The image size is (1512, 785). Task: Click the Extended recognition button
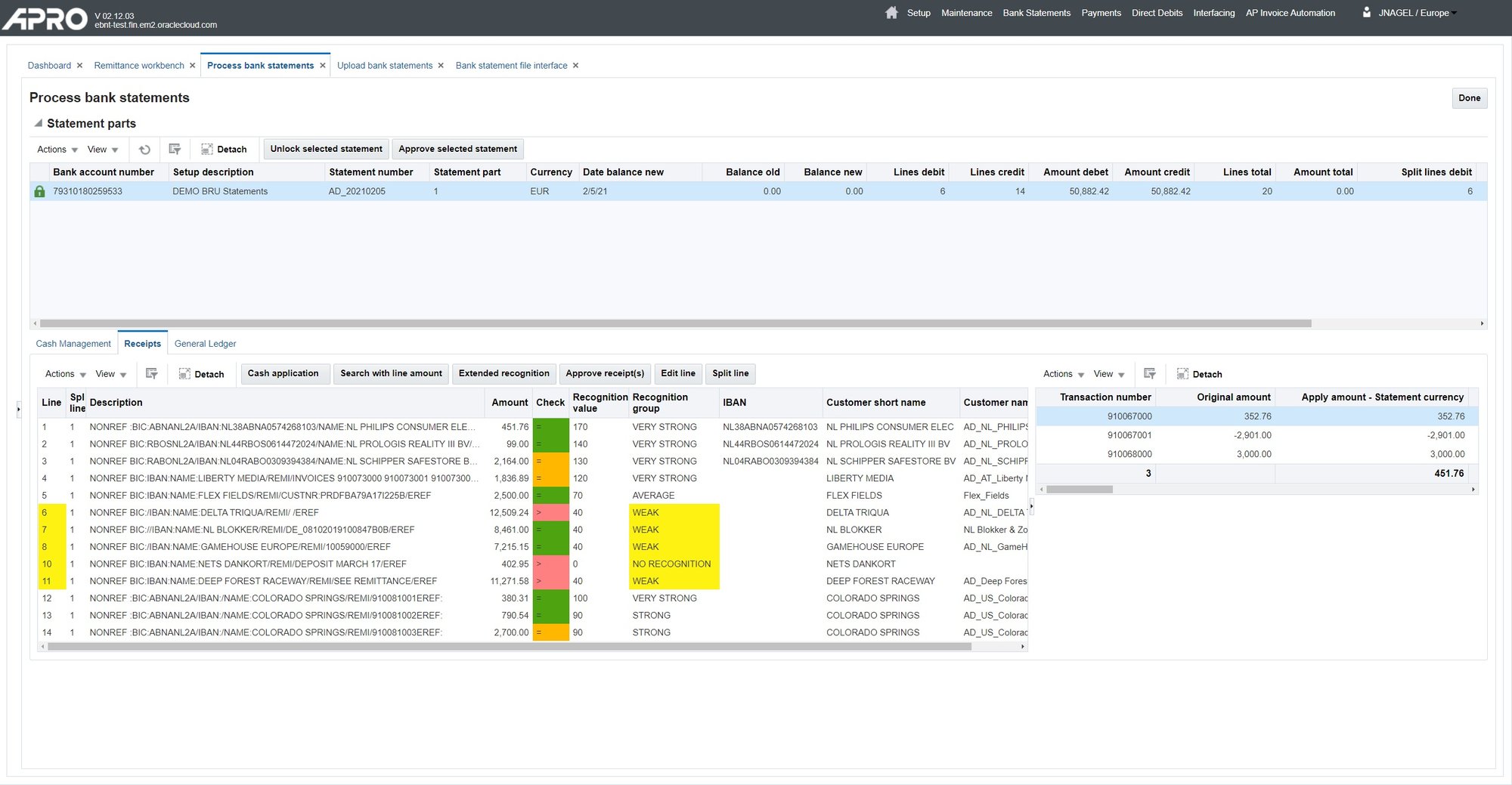[x=503, y=373]
